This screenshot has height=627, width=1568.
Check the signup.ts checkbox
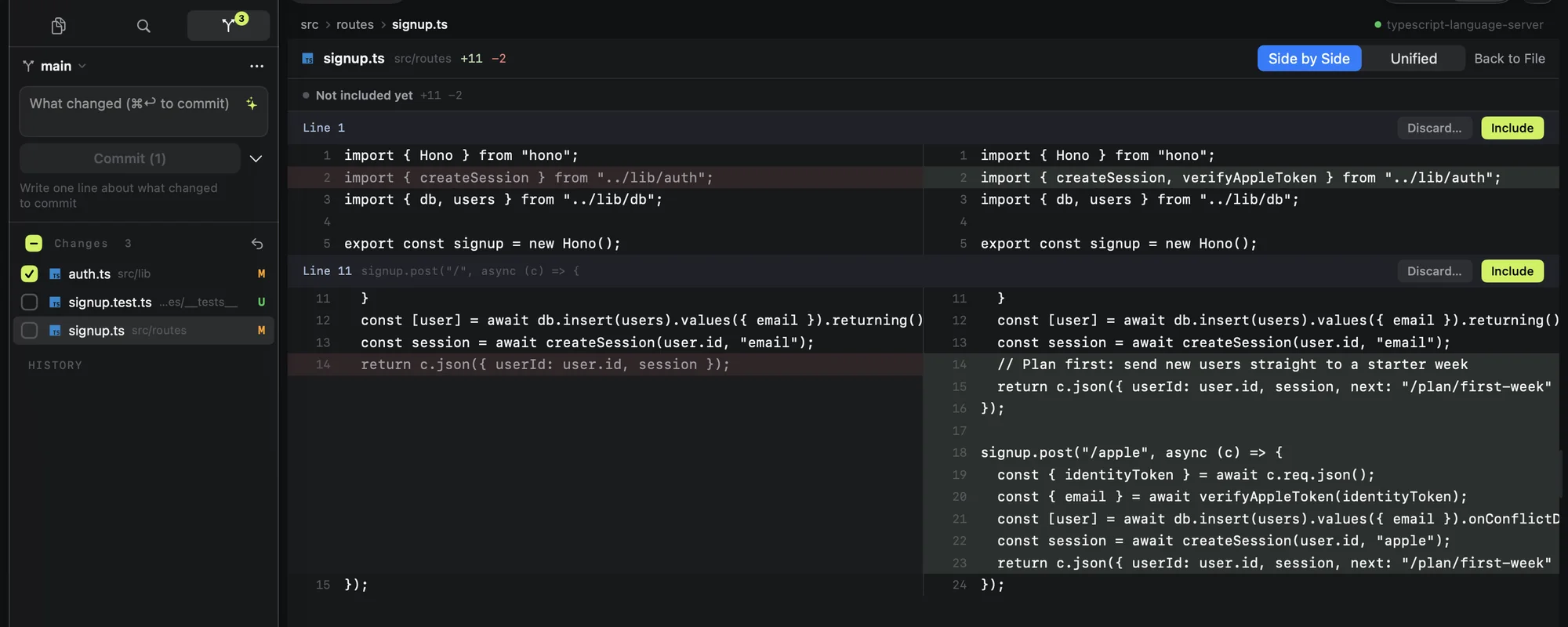(29, 331)
